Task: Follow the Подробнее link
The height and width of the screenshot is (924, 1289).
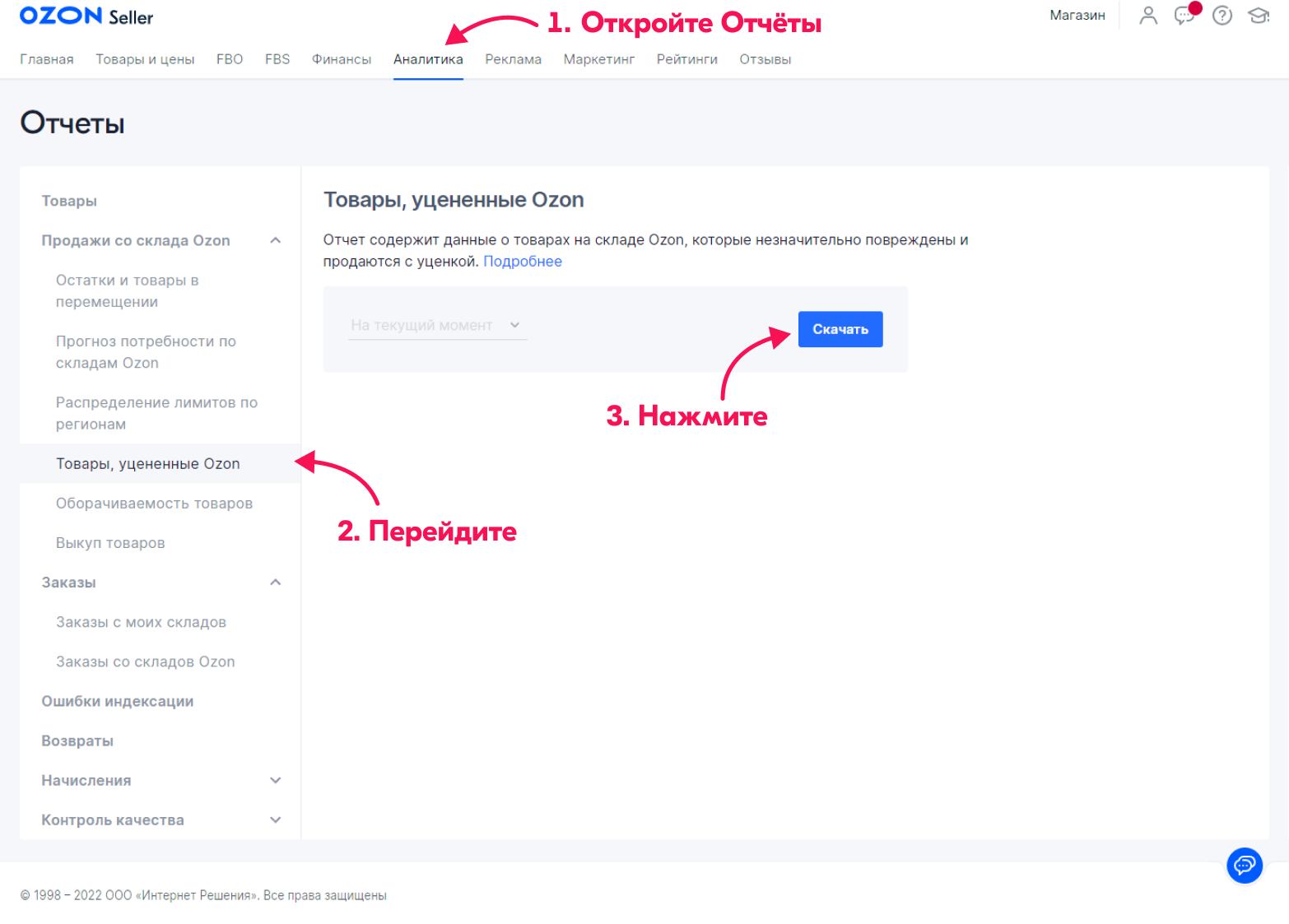Action: (522, 262)
